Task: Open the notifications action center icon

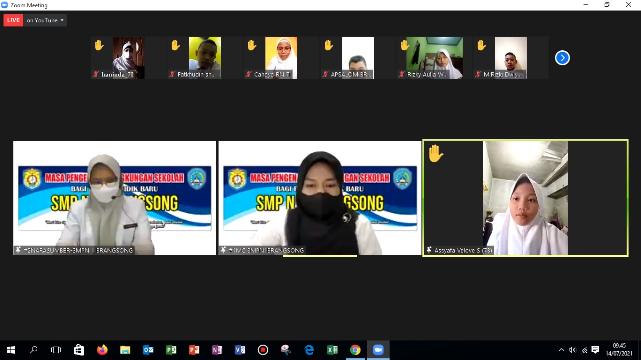Action: (x=595, y=350)
